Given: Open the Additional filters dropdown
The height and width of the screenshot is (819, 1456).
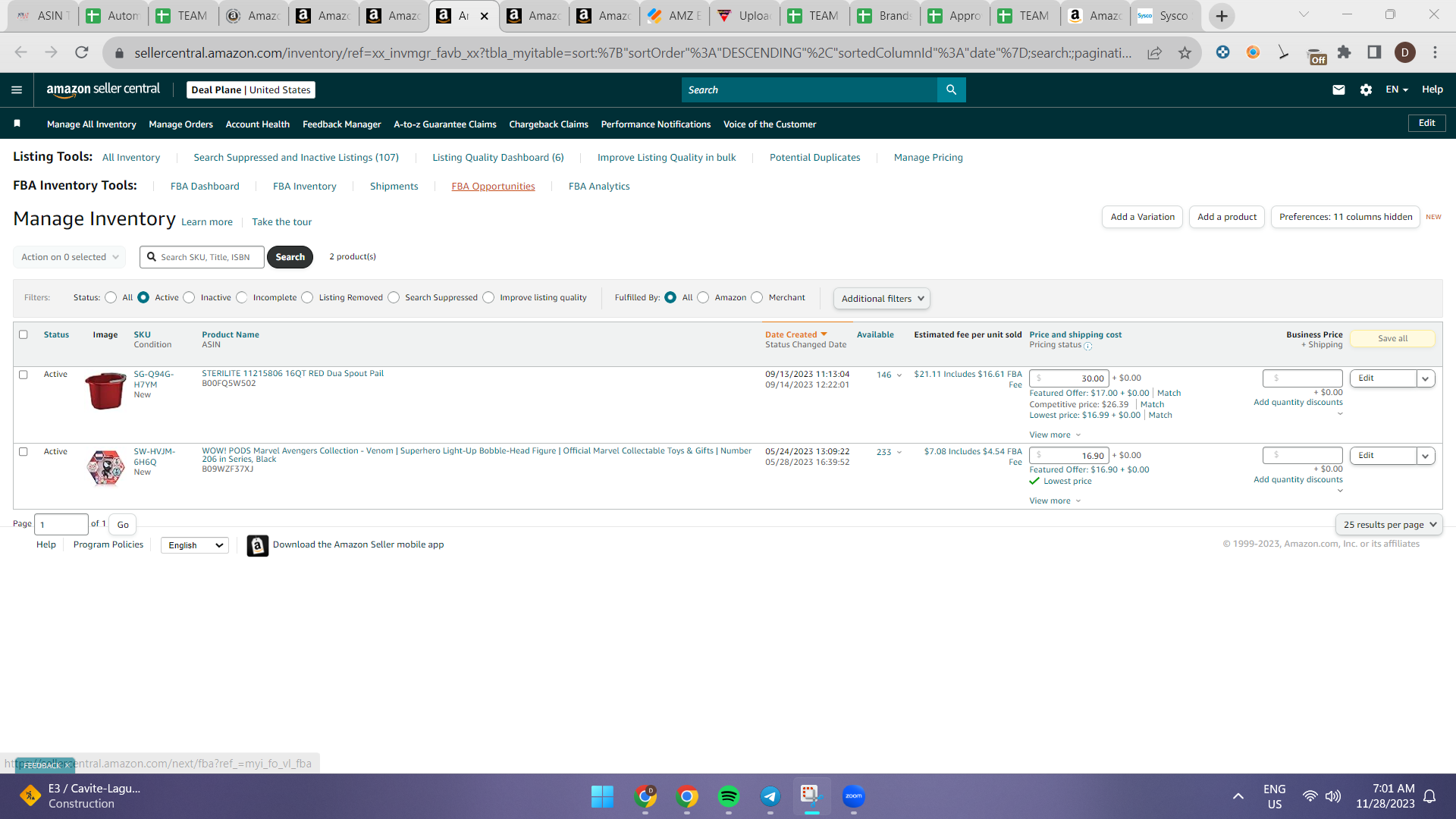Looking at the screenshot, I should click(882, 299).
